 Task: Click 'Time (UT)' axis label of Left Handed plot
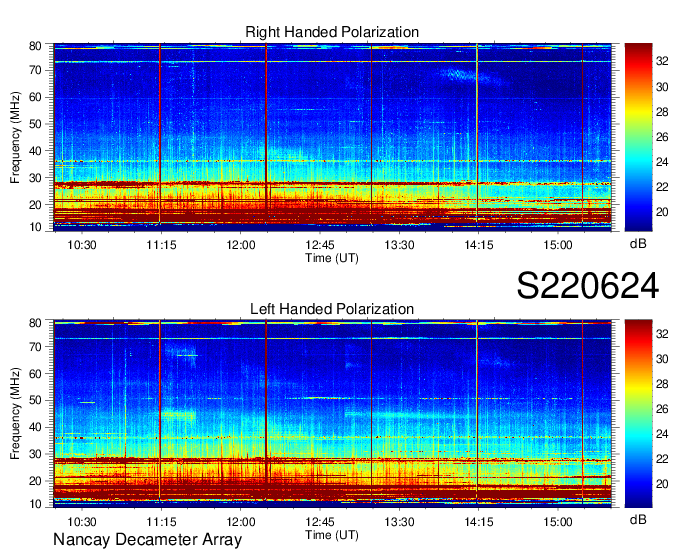click(x=332, y=535)
